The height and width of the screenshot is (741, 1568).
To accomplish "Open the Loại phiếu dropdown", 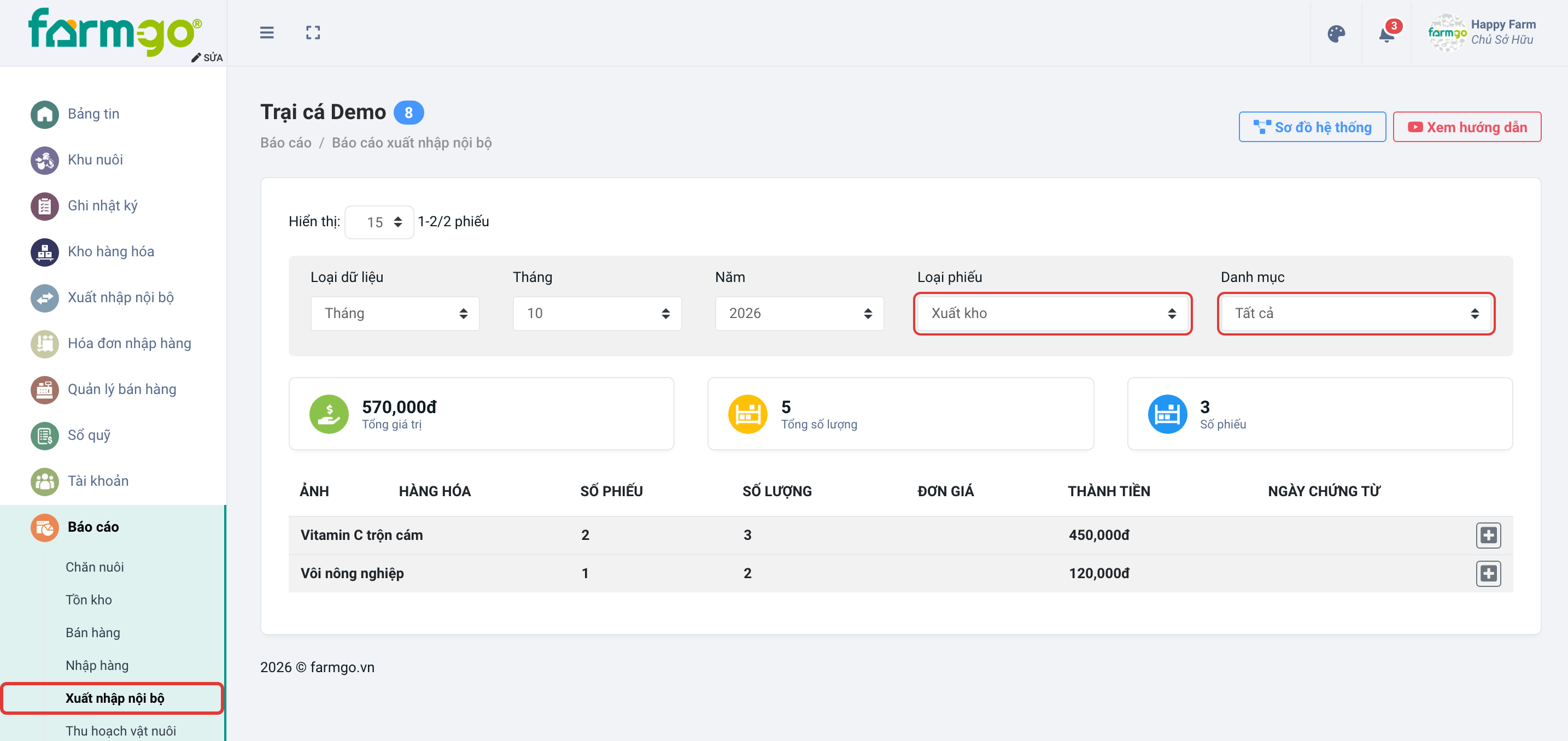I will pyautogui.click(x=1052, y=313).
